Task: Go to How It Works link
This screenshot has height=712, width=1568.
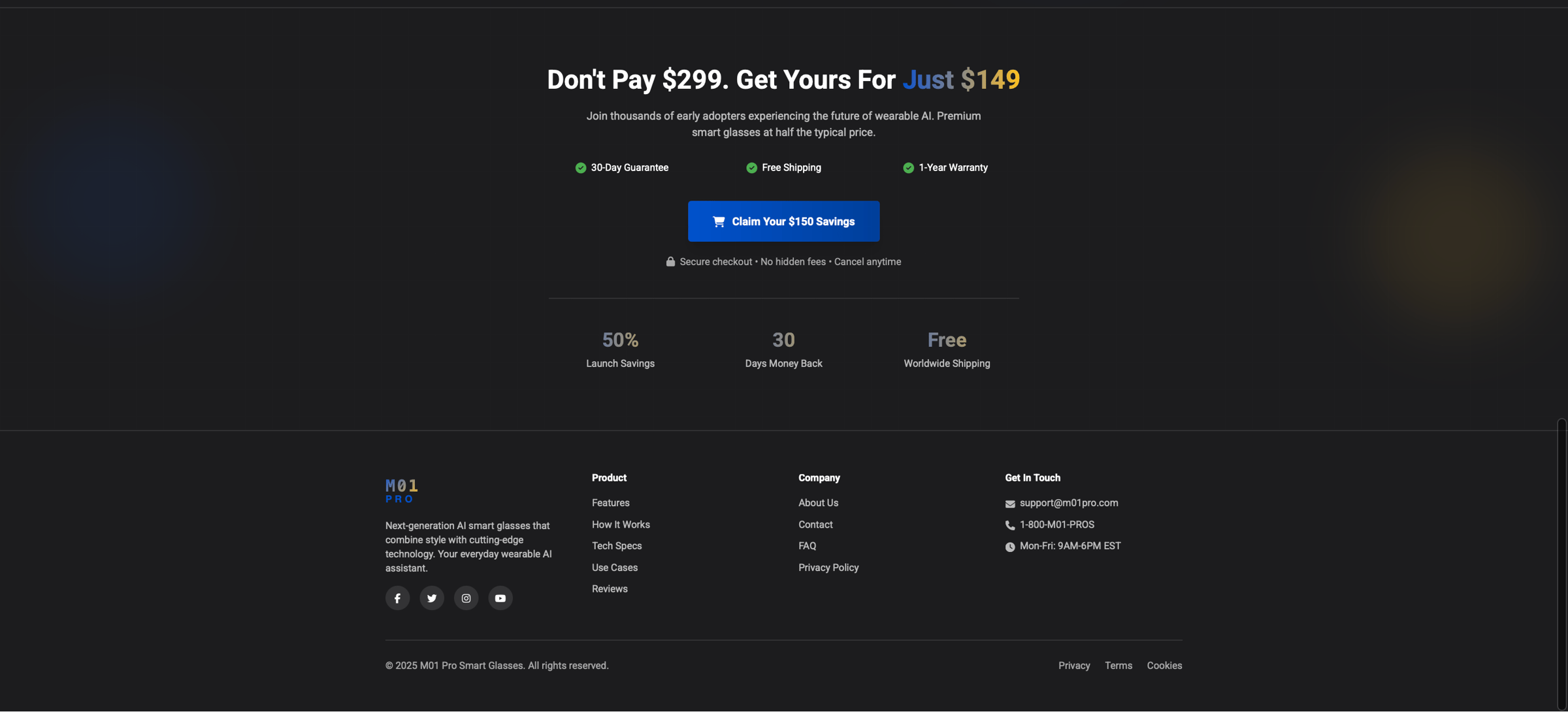Action: (x=621, y=525)
